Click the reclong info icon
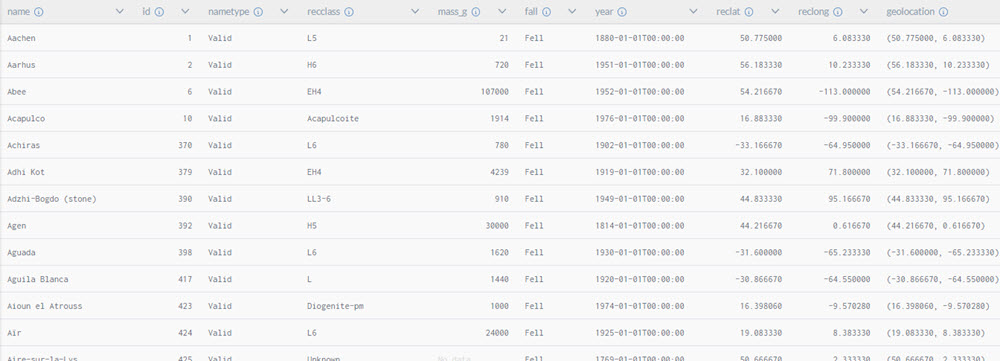This screenshot has height=361, width=1000. pos(838,12)
